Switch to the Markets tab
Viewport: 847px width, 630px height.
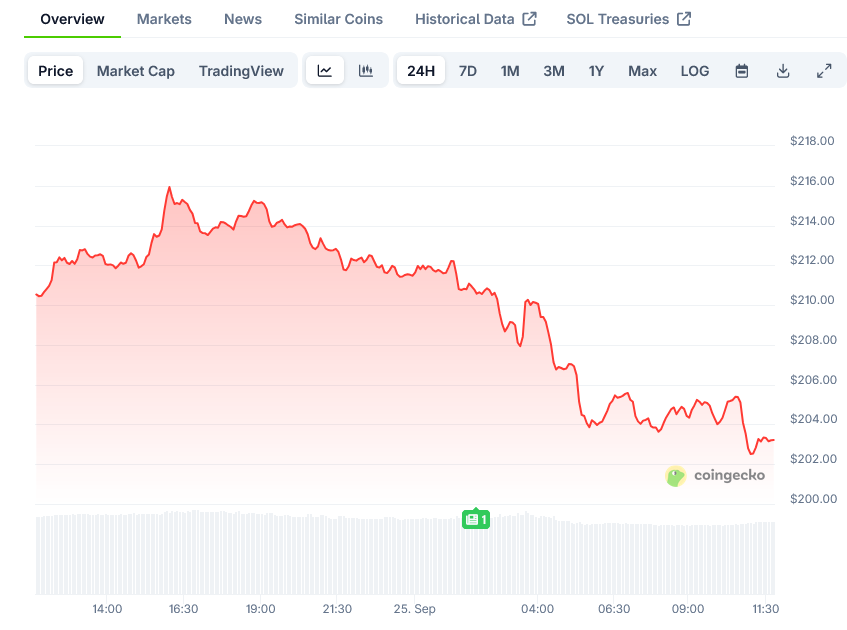click(x=164, y=19)
